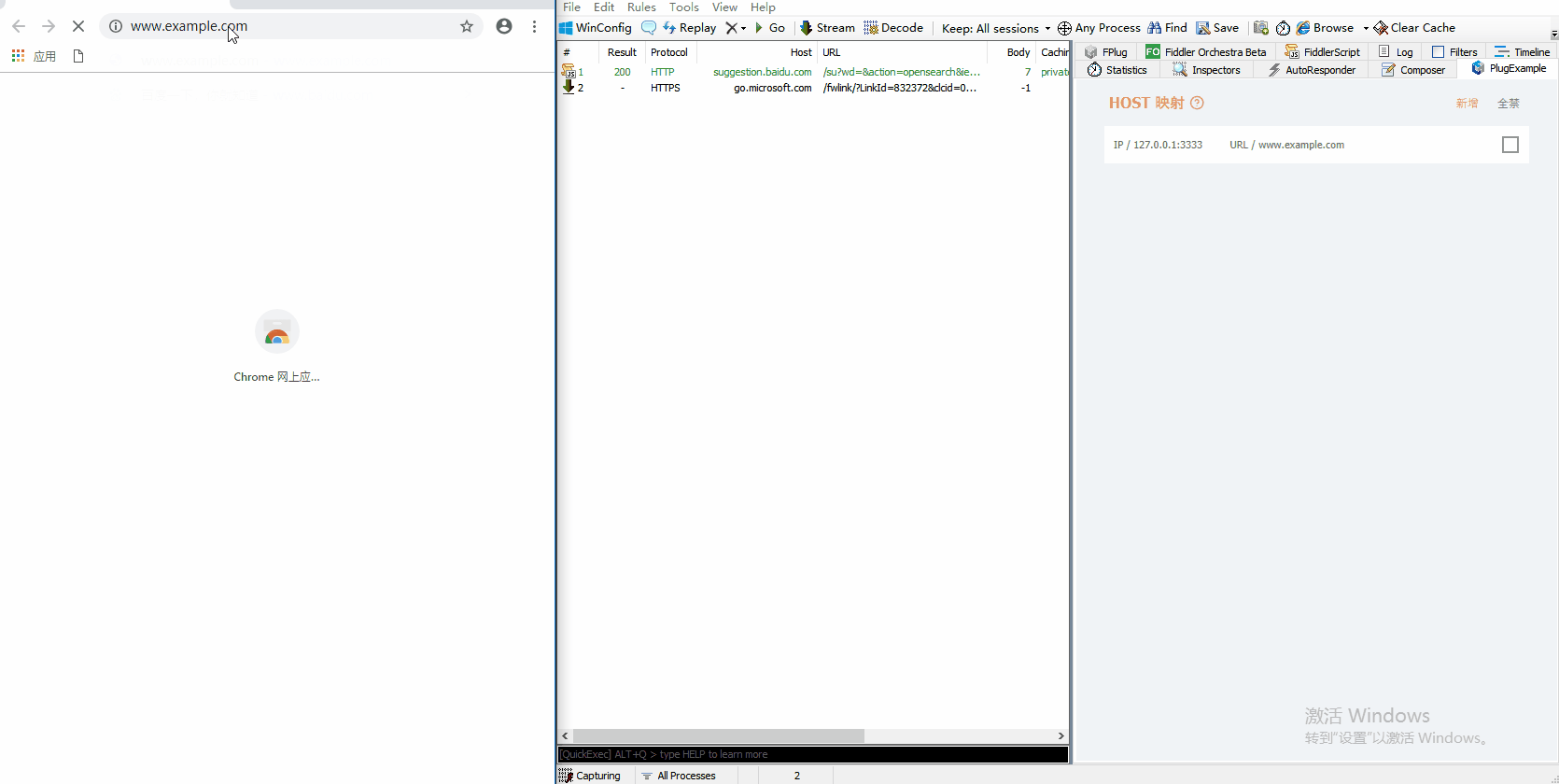Sort sessions by Body column header
The height and width of the screenshot is (784, 1559).
[x=1011, y=52]
